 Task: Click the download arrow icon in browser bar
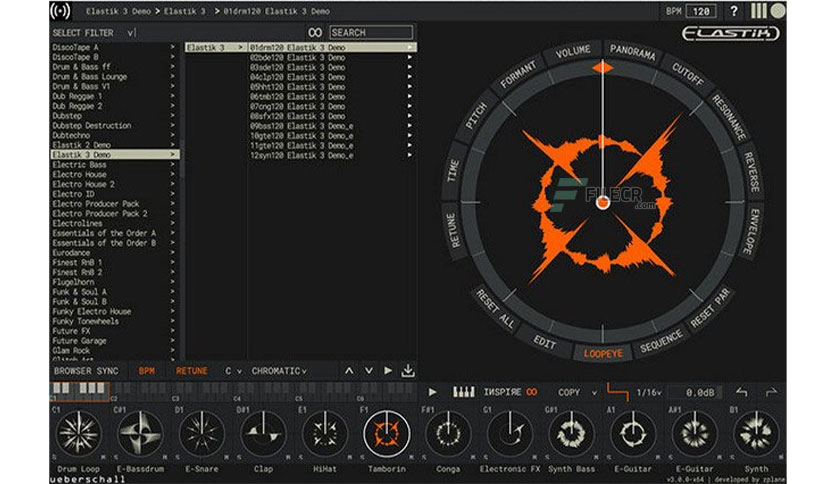click(x=408, y=370)
